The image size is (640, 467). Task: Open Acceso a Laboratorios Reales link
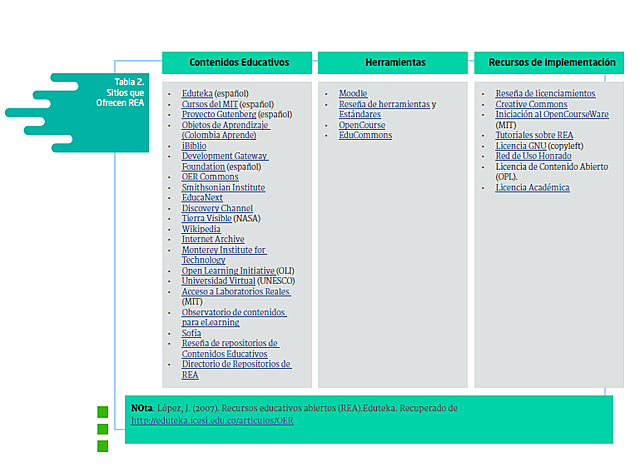point(236,291)
